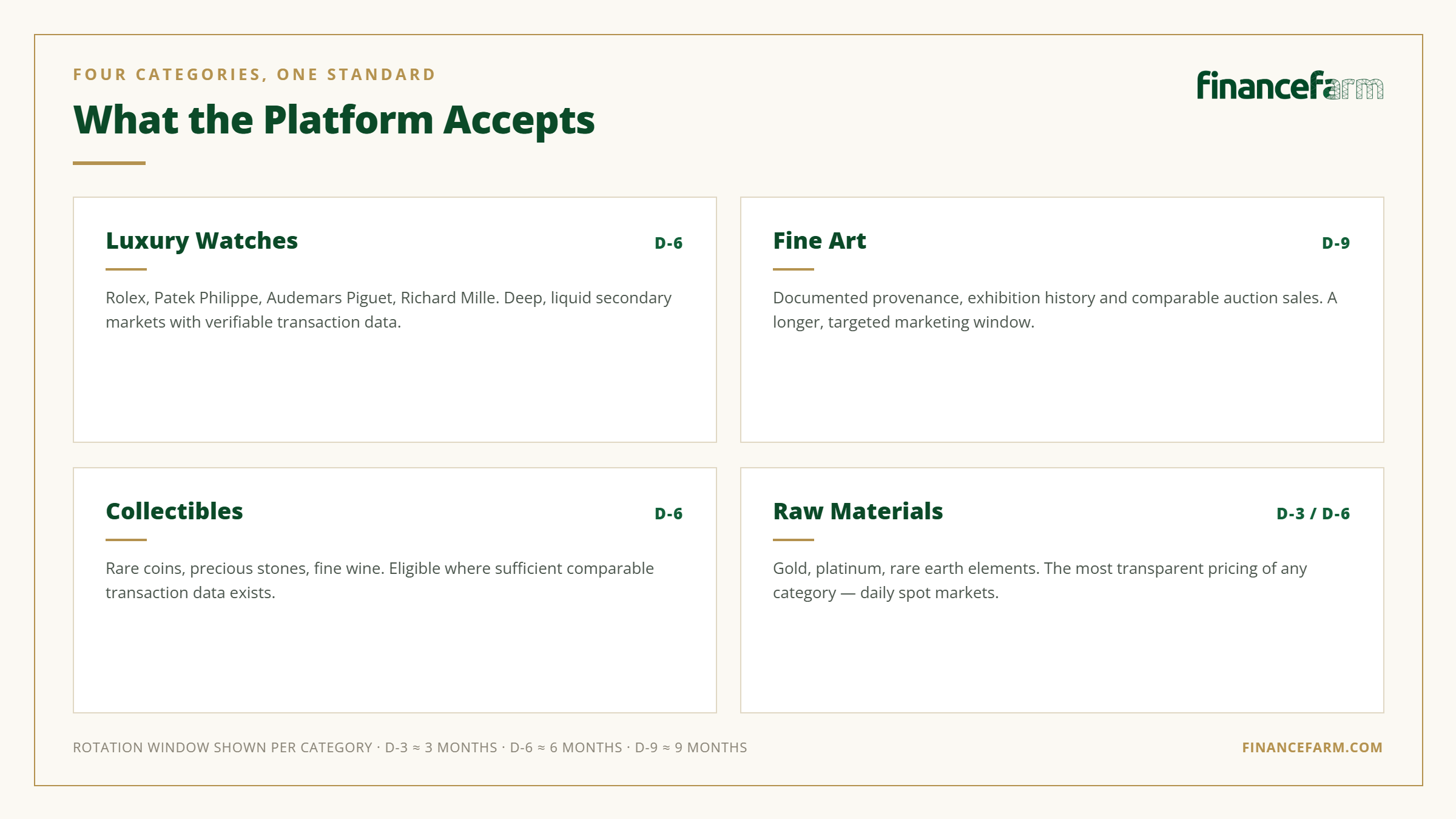
Task: Click the D-9 badge on Fine Art
Action: (1336, 243)
